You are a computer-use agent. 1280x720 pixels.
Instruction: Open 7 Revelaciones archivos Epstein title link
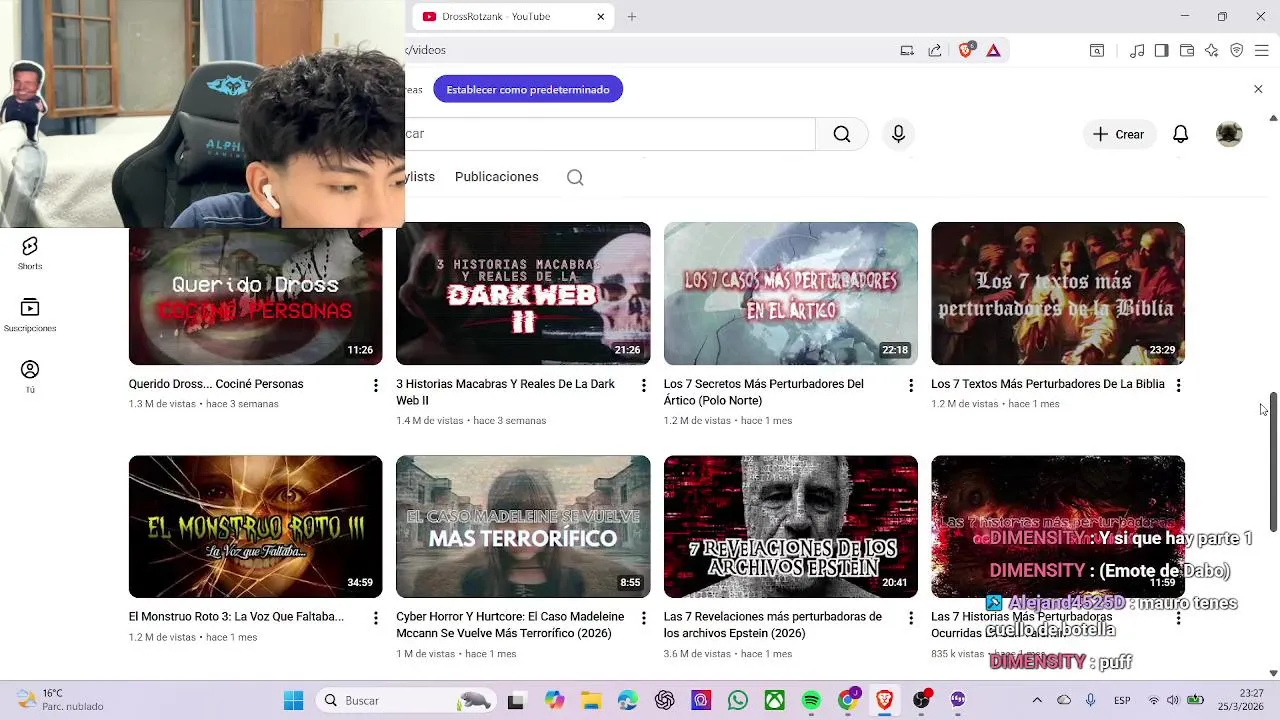[x=773, y=625]
